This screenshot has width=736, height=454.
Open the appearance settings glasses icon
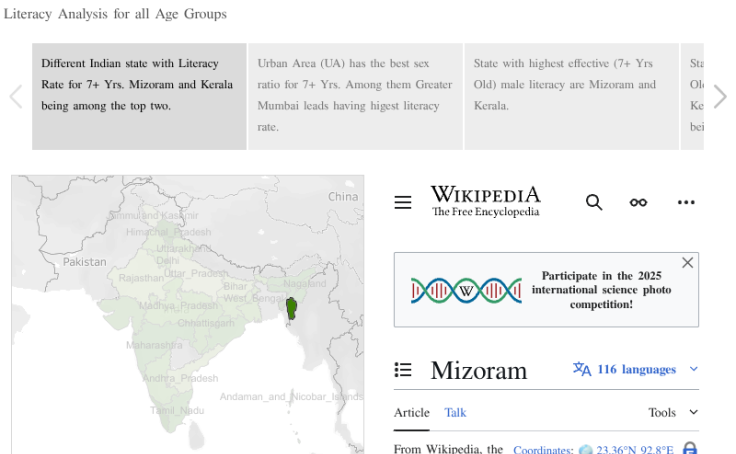pos(638,202)
